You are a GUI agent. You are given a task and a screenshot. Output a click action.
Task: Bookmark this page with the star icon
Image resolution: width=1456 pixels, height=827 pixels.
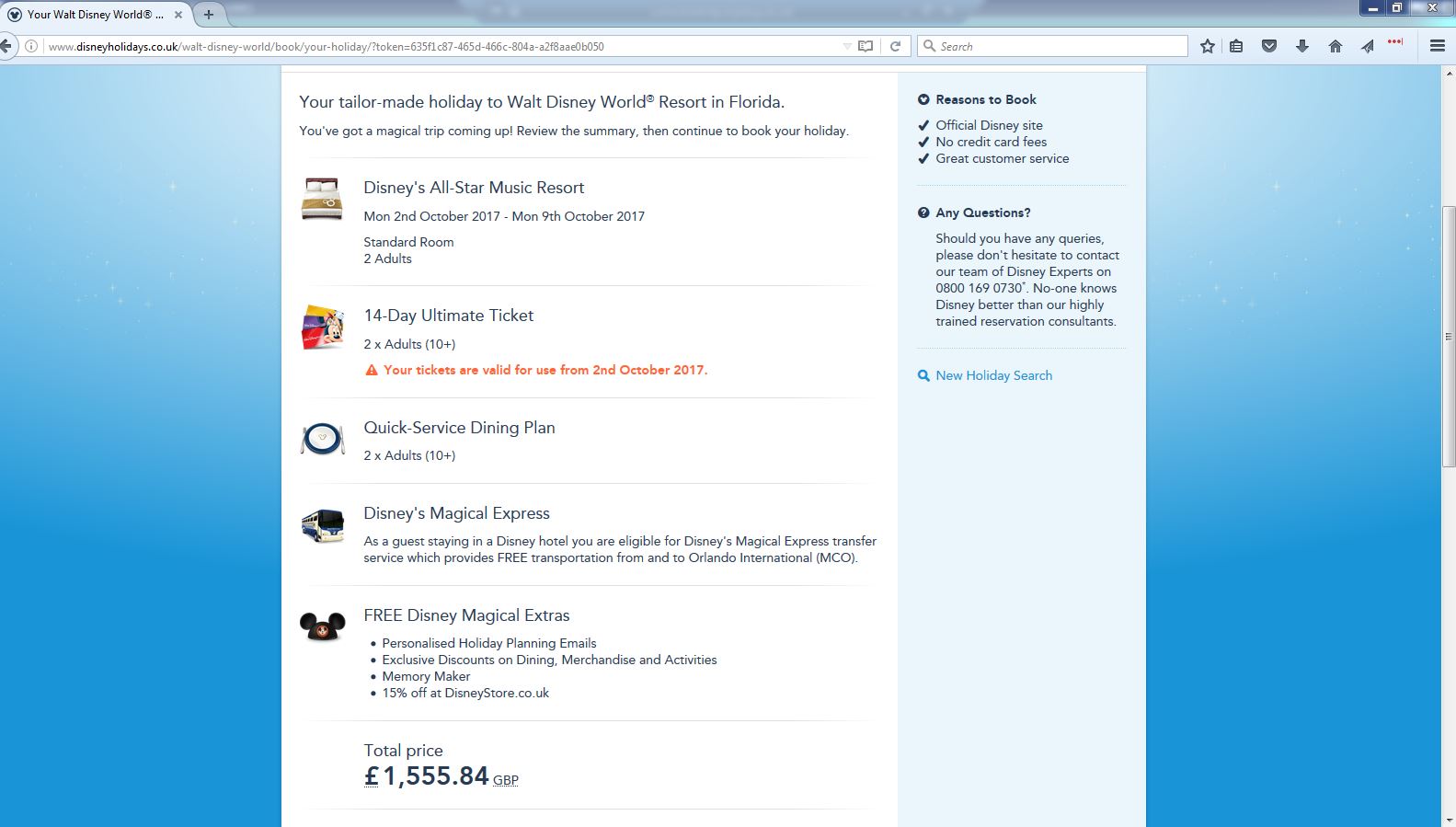tap(1208, 46)
